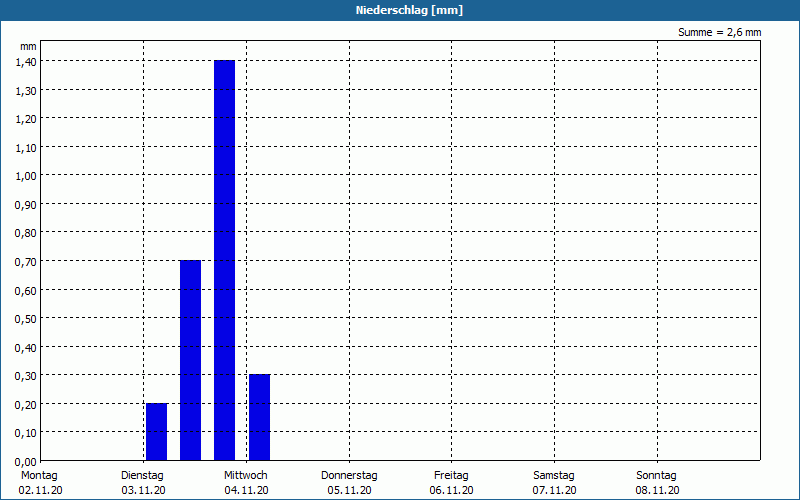Click the 1,00 y-axis value
Viewport: 800px width, 500px height.
tap(26, 176)
